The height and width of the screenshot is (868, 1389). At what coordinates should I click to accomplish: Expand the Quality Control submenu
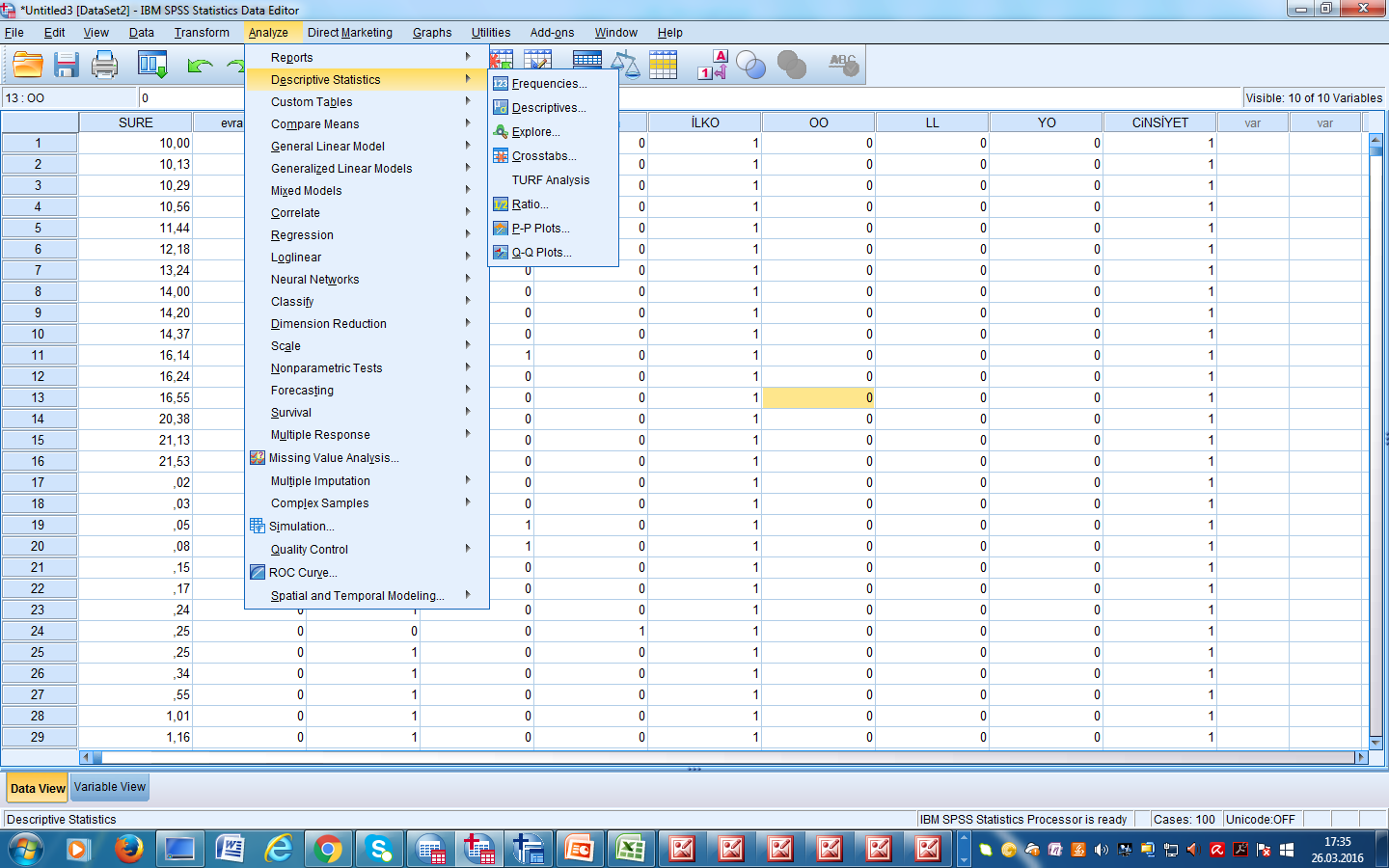click(367, 550)
